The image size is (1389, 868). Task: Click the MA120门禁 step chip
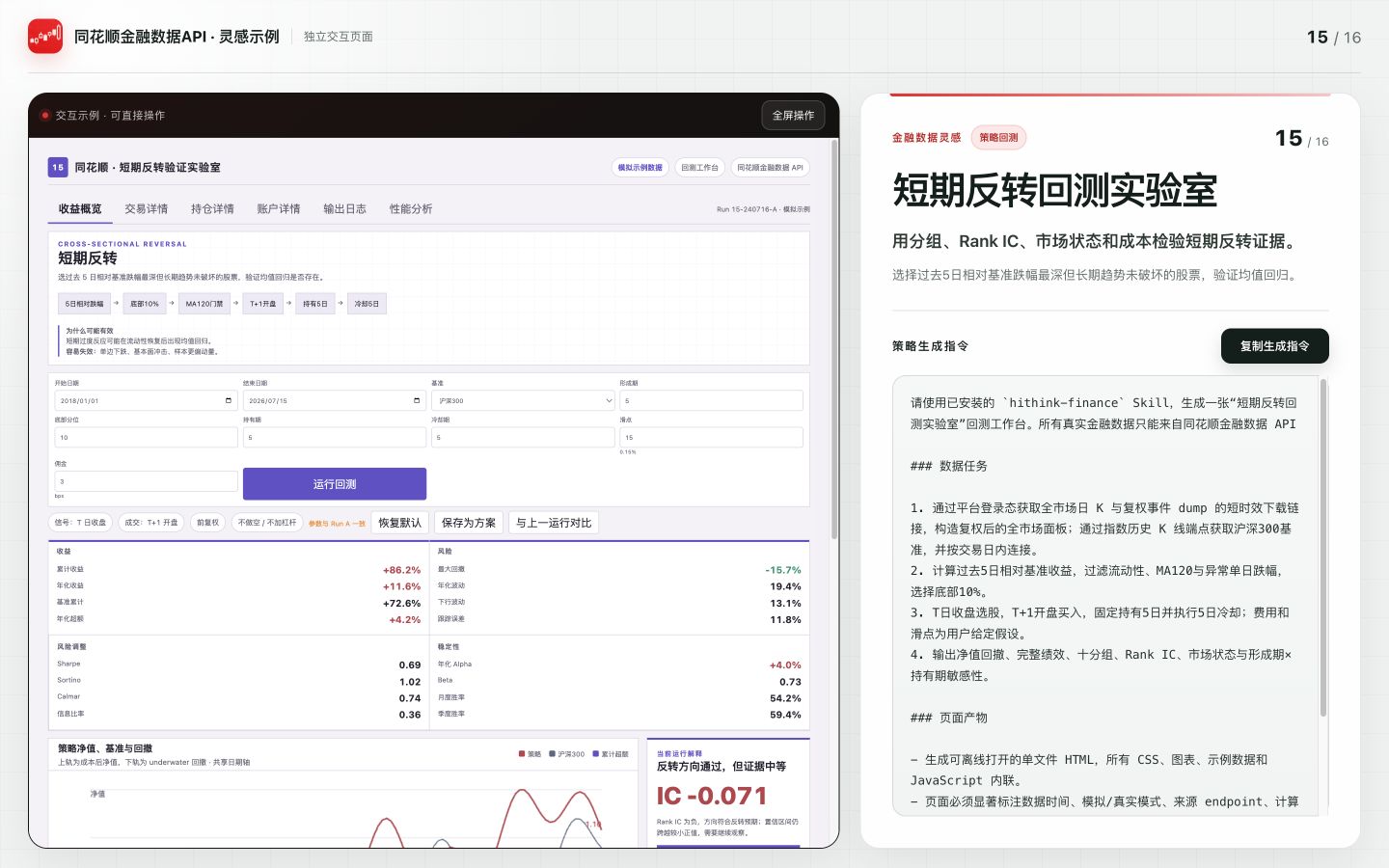click(204, 304)
